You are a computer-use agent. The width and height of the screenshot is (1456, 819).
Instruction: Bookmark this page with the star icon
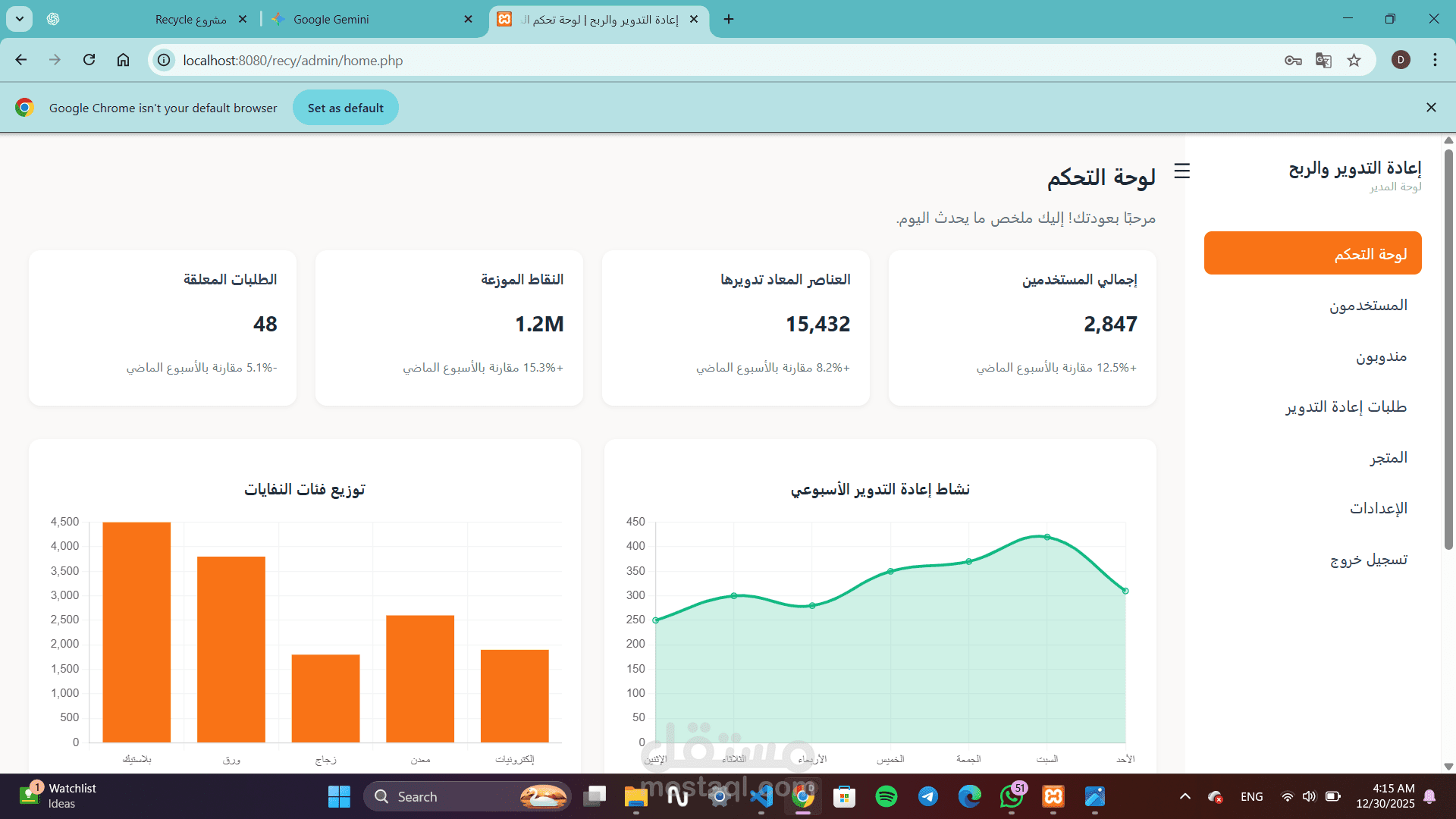coord(1354,60)
